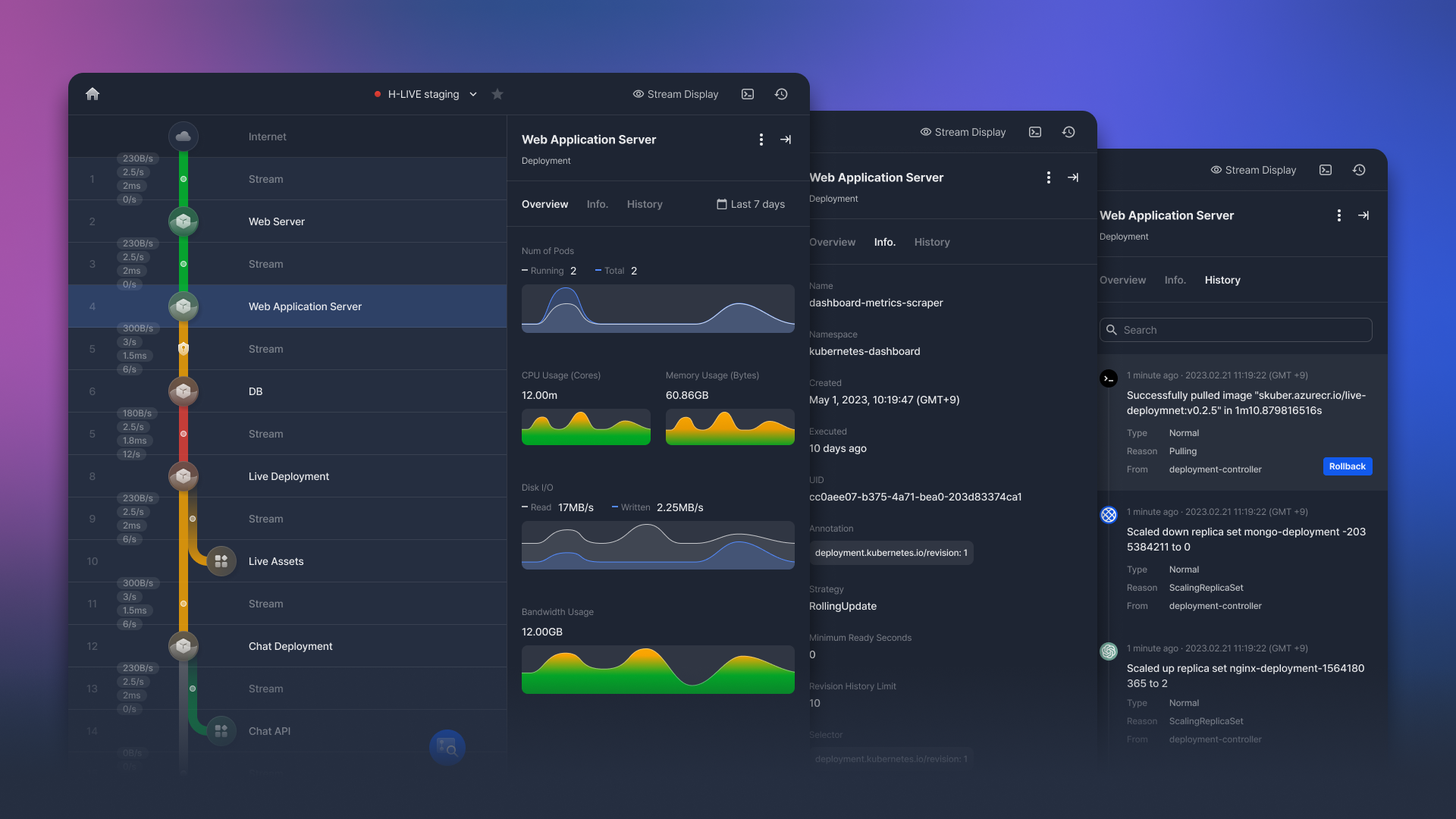Screen dimensions: 1456x819
Task: Select Info. tab in first detail panel
Action: [x=598, y=204]
